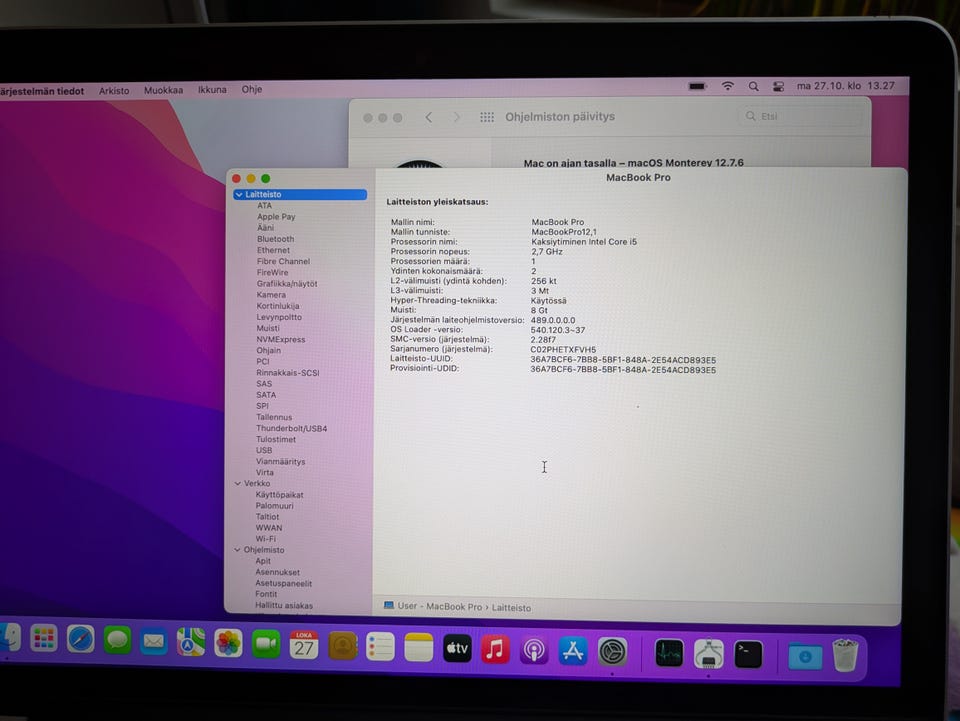Open Arkisto menu
This screenshot has height=721, width=960.
point(114,91)
